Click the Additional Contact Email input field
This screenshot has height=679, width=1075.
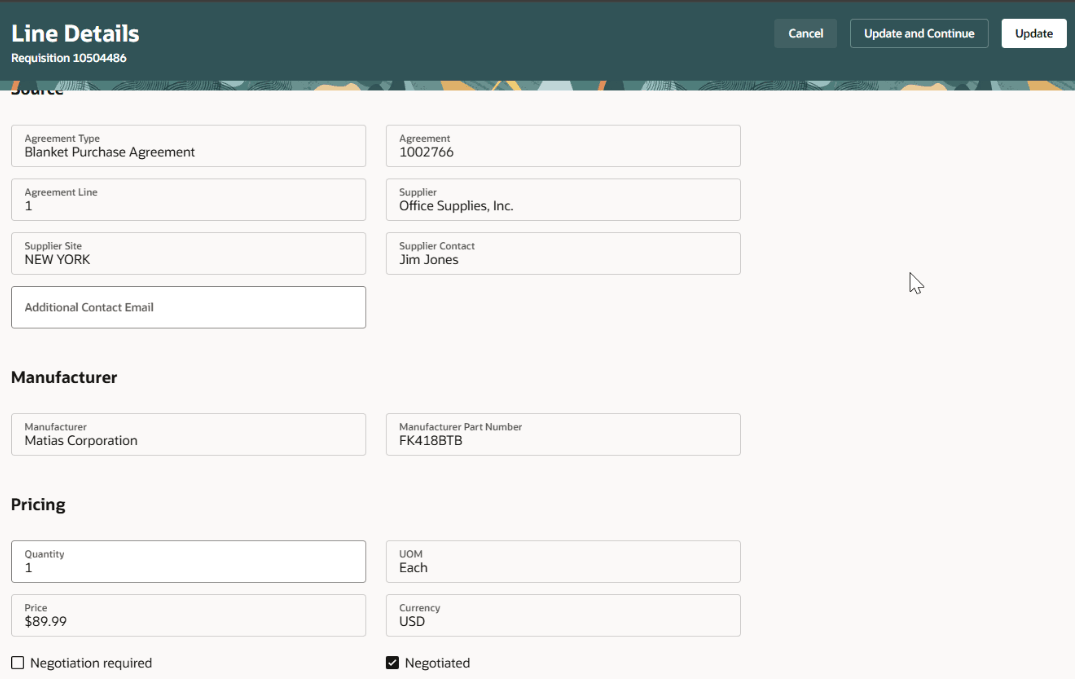click(x=188, y=307)
